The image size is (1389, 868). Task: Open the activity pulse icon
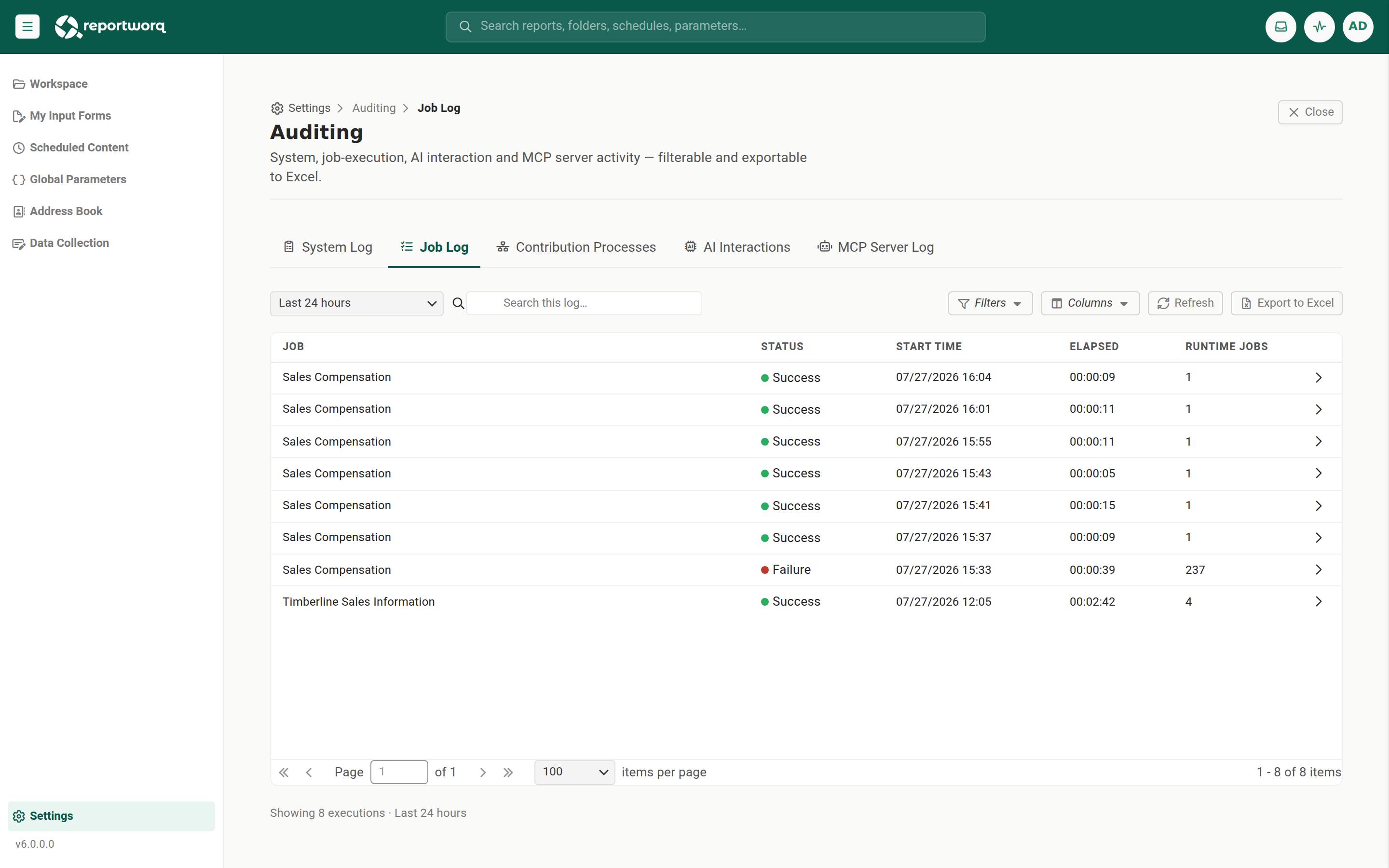pyautogui.click(x=1319, y=27)
